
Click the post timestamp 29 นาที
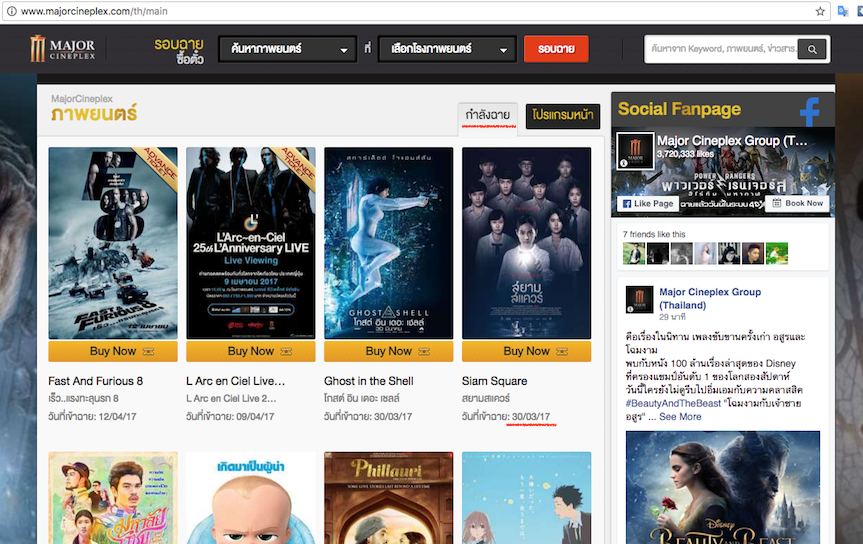[x=672, y=317]
